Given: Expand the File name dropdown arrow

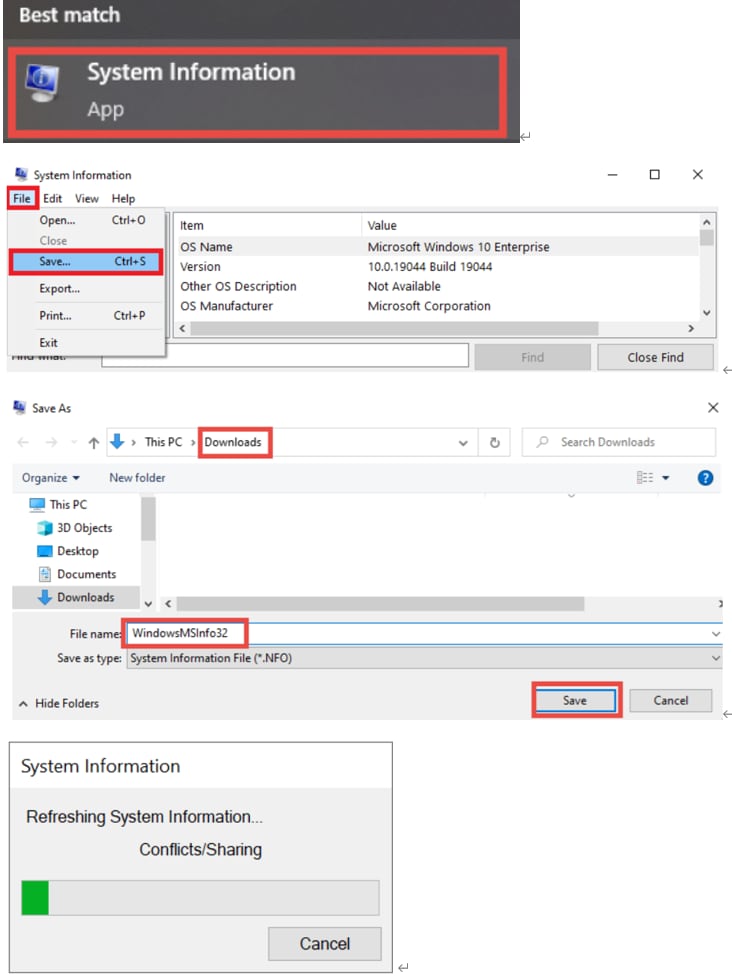Looking at the screenshot, I should tap(715, 634).
